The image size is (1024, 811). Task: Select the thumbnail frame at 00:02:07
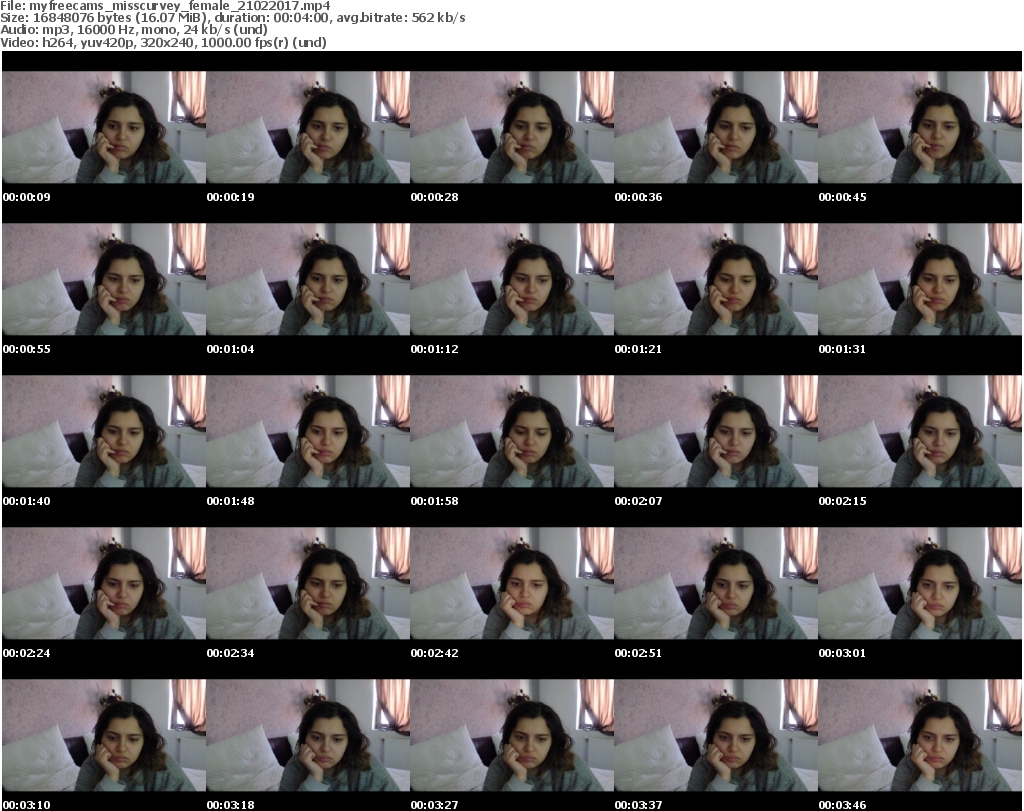coord(716,432)
